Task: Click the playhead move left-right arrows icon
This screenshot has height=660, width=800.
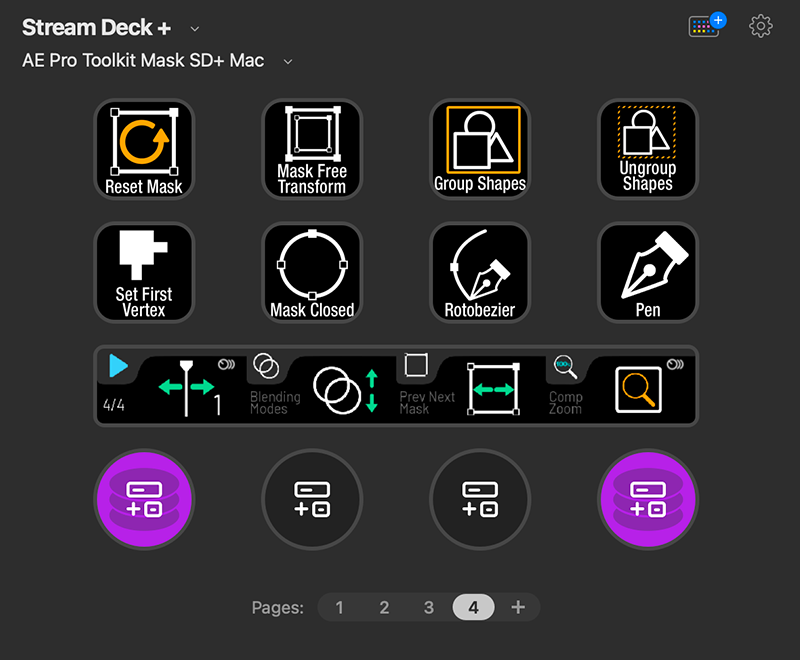Action: (186, 388)
